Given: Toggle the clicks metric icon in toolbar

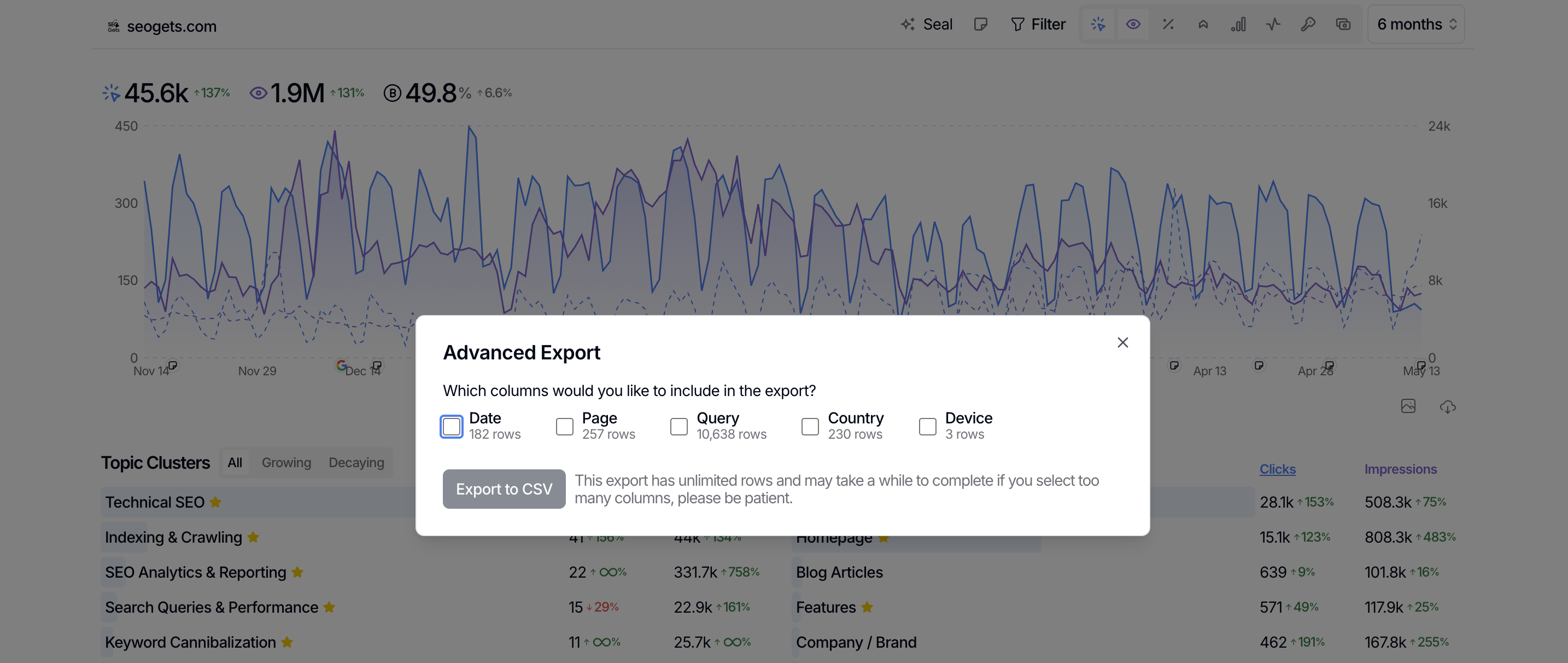Looking at the screenshot, I should pyautogui.click(x=1097, y=25).
